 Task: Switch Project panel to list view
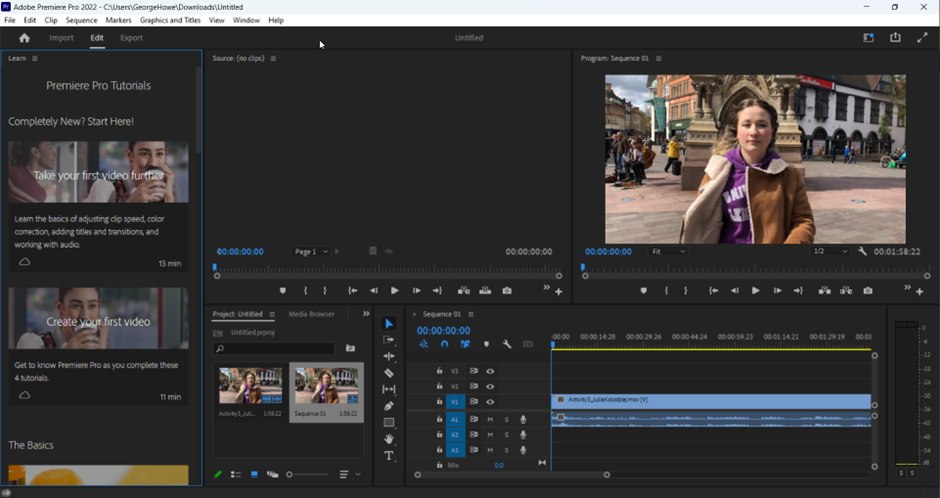click(236, 474)
